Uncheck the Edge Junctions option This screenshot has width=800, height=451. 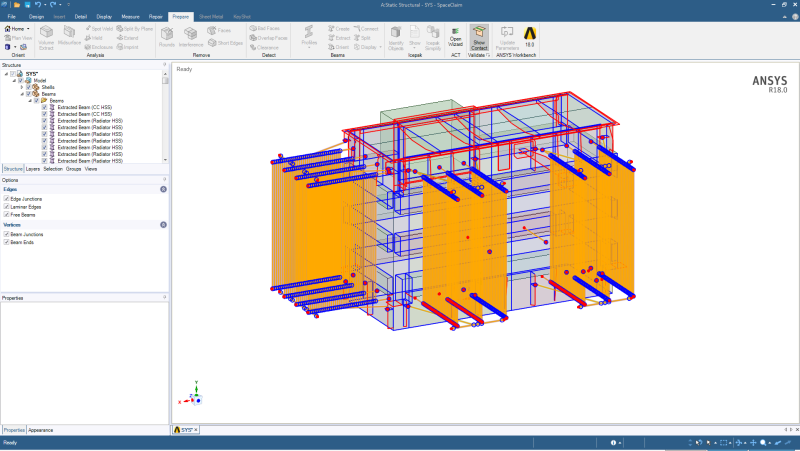[x=7, y=198]
